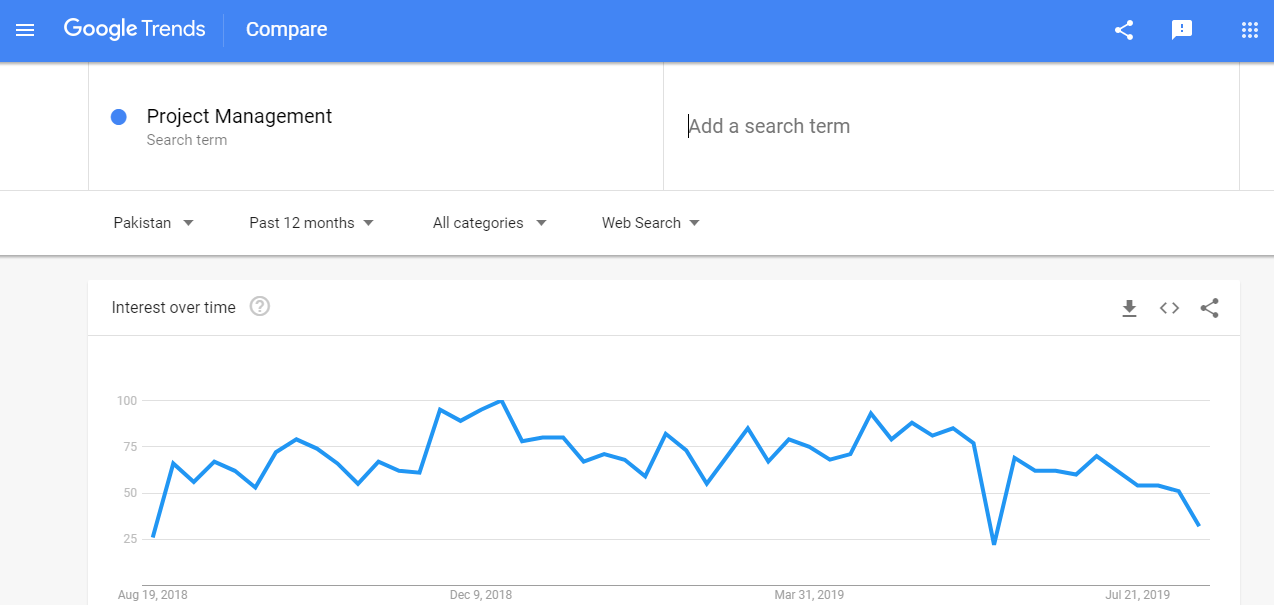Click the Google Trends logo
This screenshot has height=605, width=1274.
click(x=134, y=30)
